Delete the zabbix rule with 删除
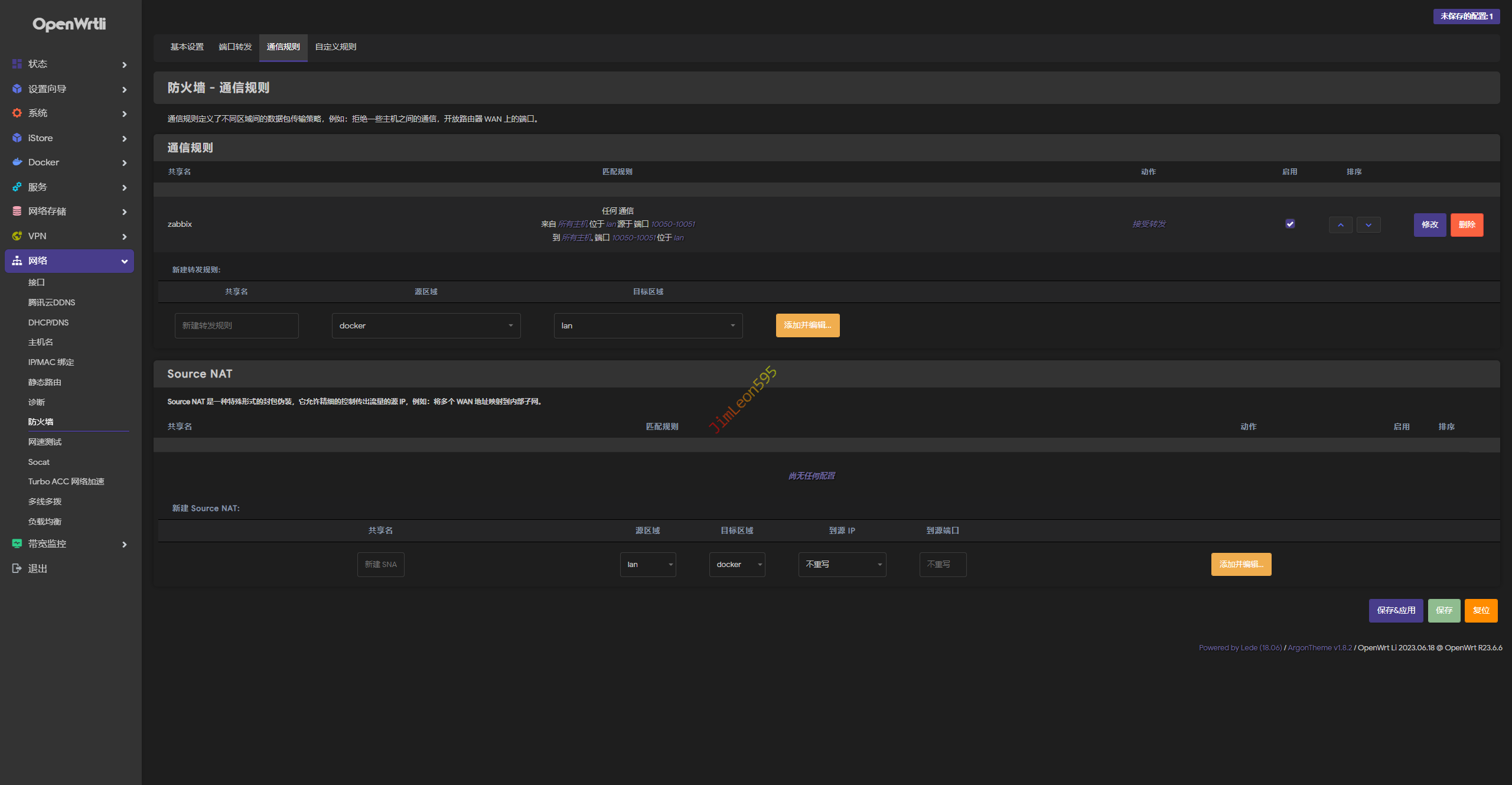The height and width of the screenshot is (785, 1512). 1467,224
